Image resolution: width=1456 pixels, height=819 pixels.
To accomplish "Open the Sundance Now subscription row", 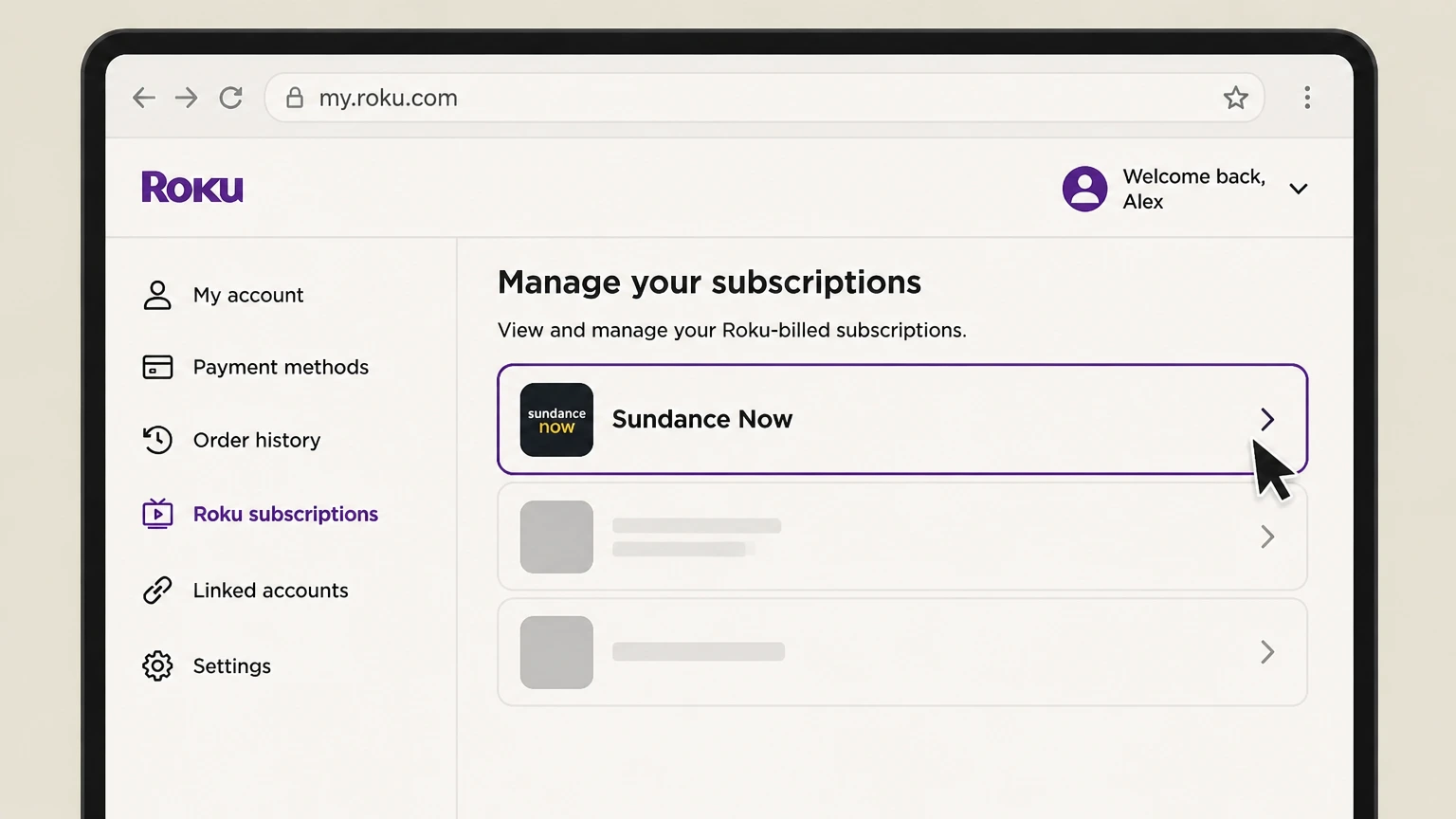I will 902,419.
